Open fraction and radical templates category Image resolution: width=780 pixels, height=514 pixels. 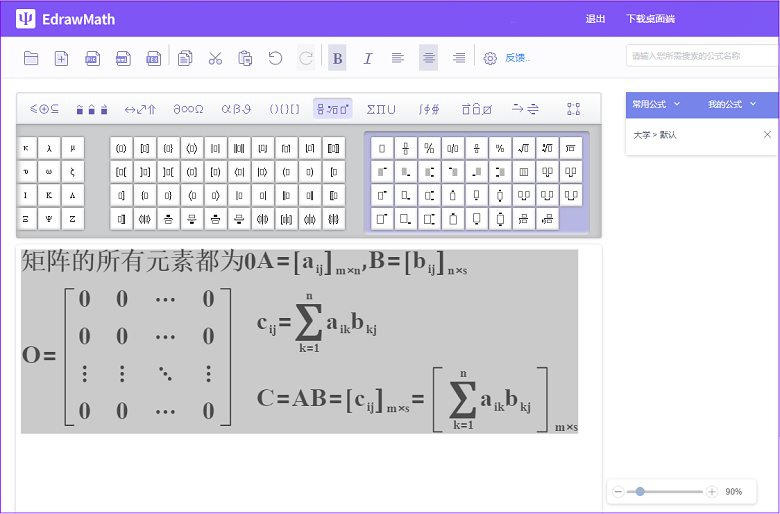coord(333,108)
